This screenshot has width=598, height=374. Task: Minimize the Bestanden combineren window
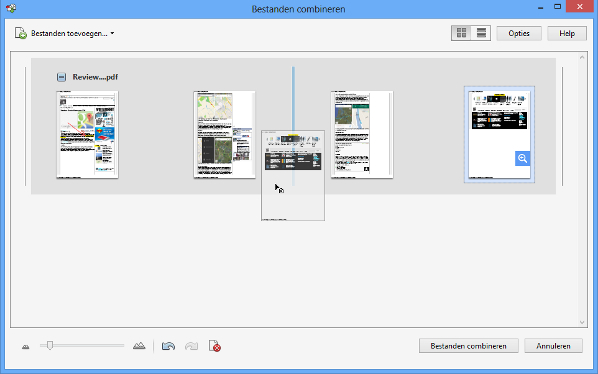540,8
